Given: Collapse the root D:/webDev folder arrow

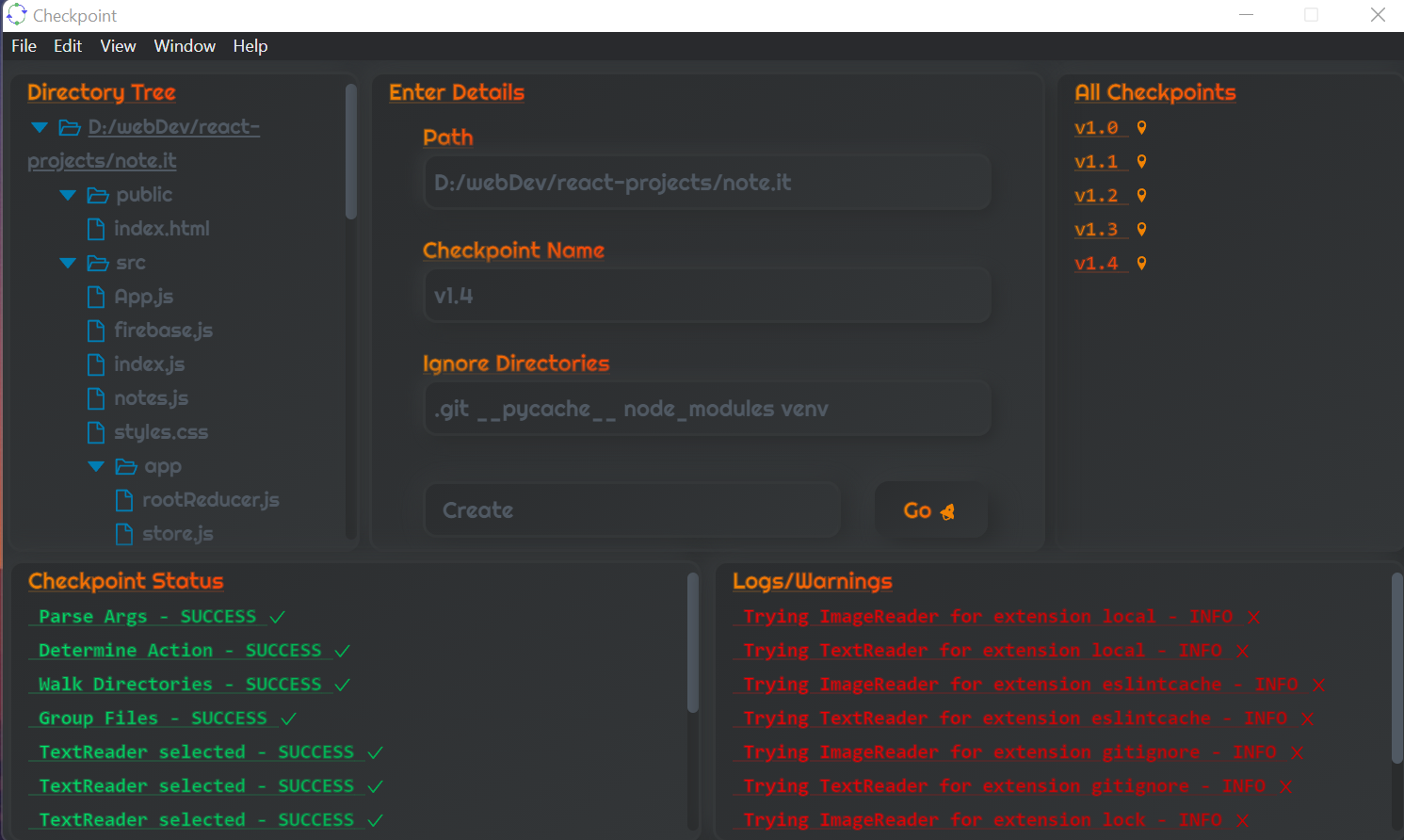Looking at the screenshot, I should [40, 127].
